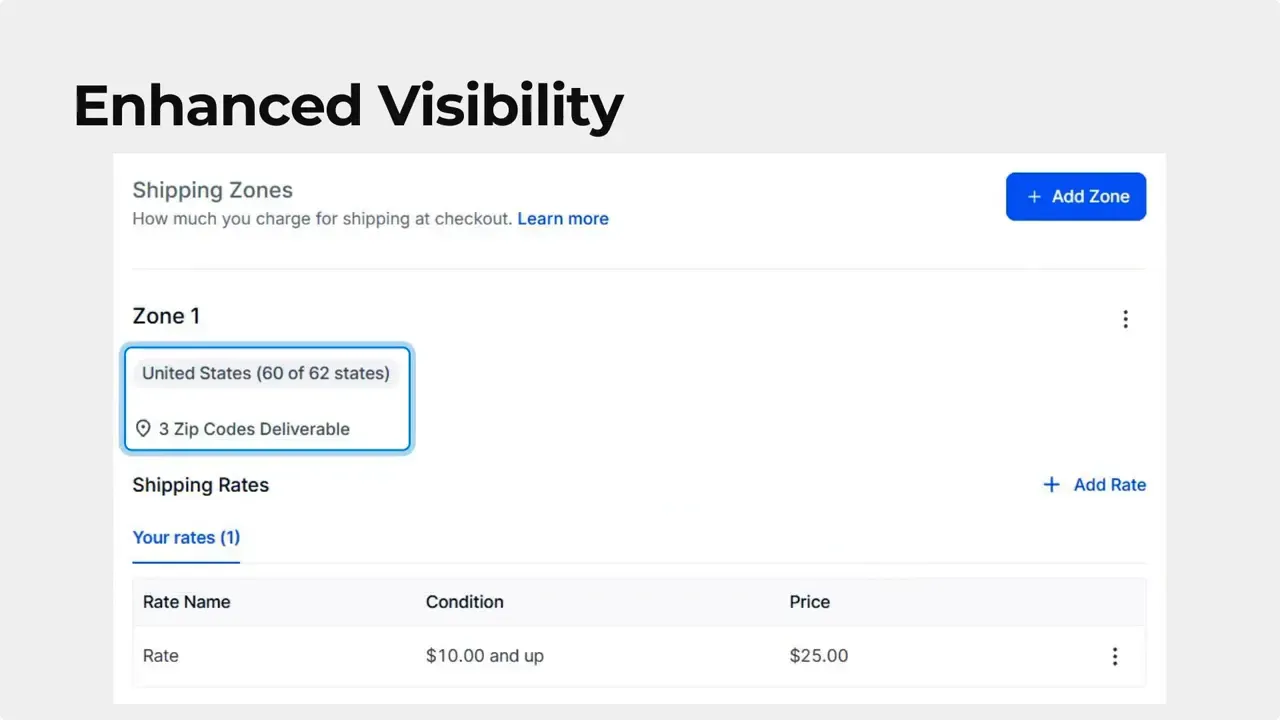The width and height of the screenshot is (1280, 720).
Task: Click the Rate Name column header
Action: tap(187, 602)
